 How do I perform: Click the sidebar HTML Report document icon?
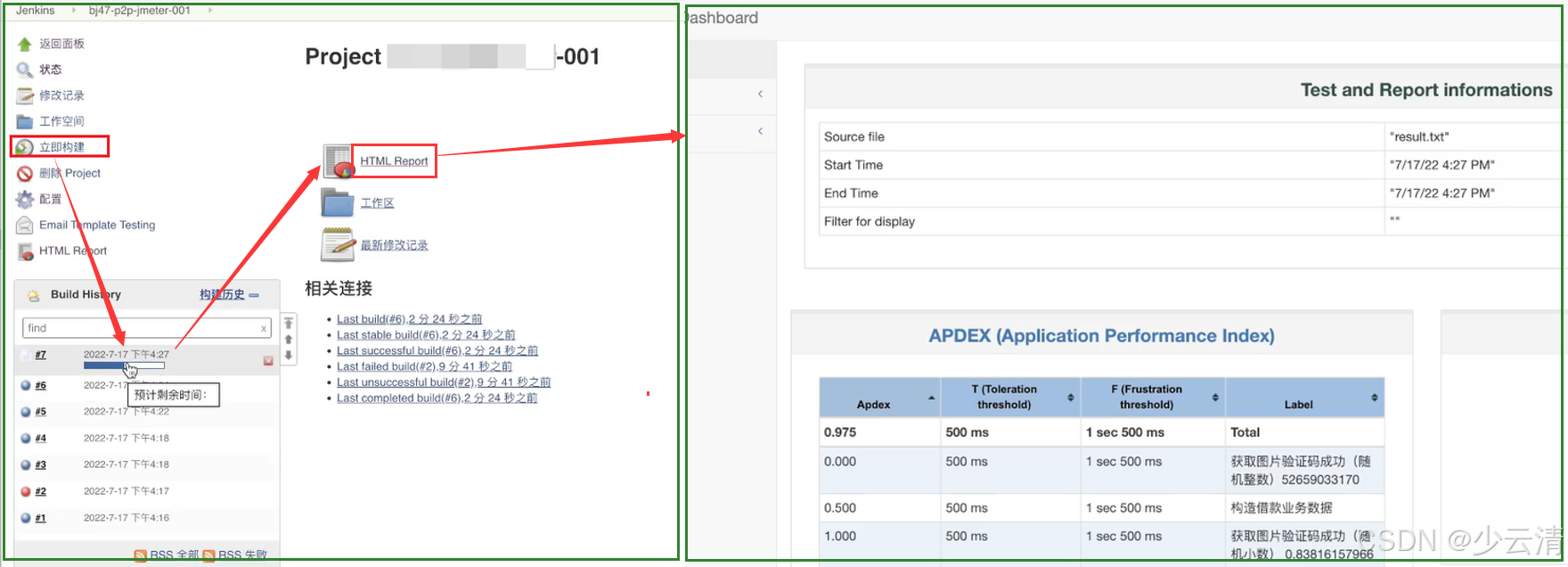(25, 251)
